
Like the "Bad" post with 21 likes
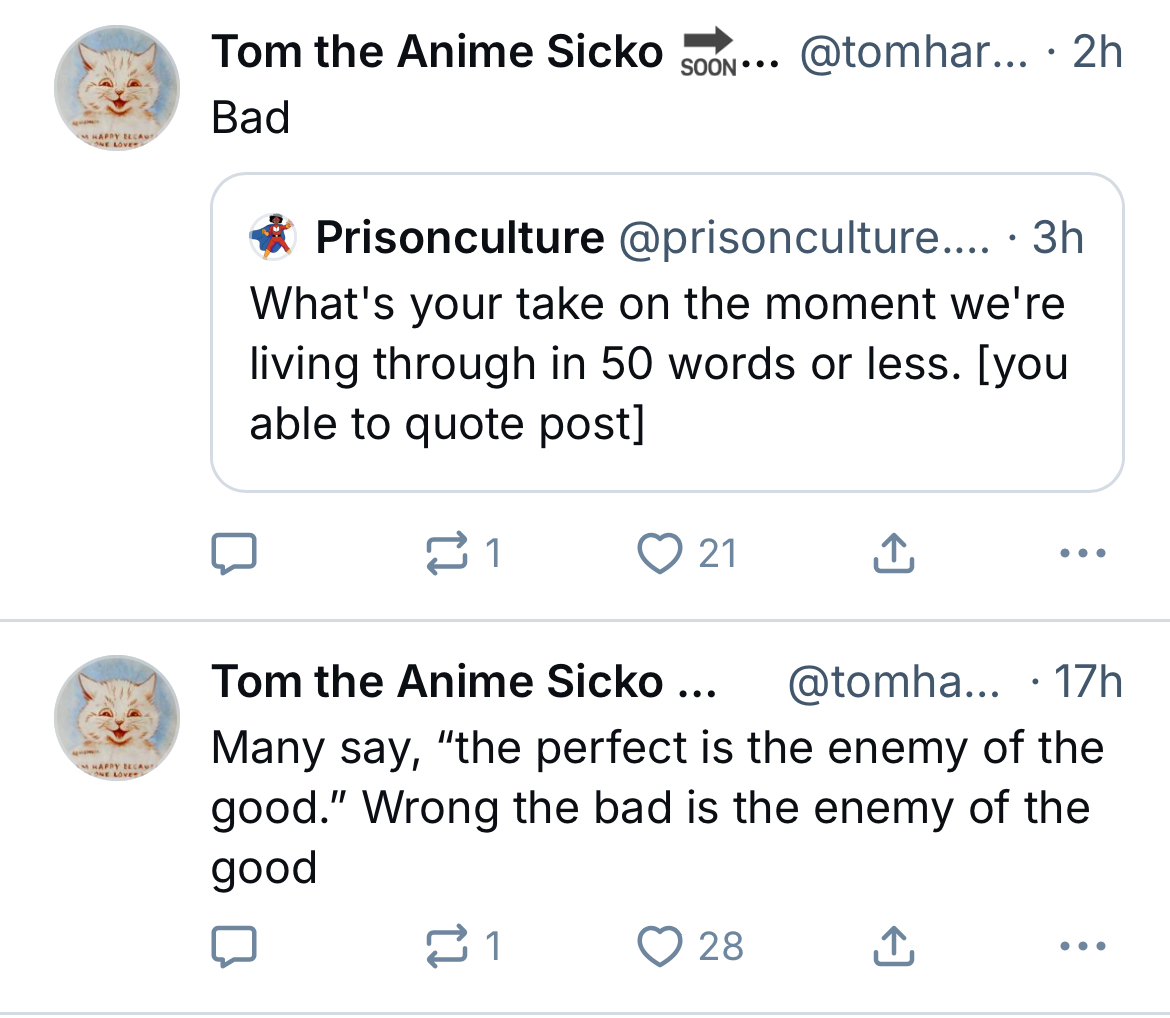pyautogui.click(x=658, y=553)
